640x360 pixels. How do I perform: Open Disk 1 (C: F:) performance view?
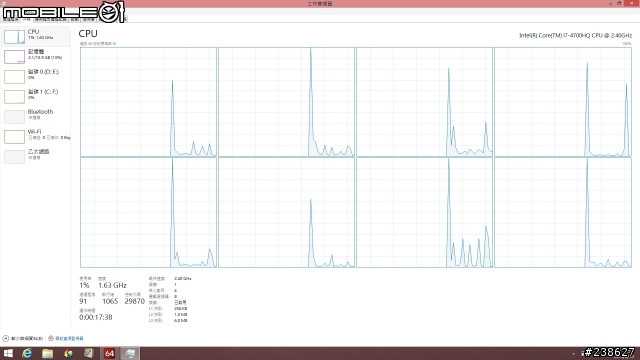[x=36, y=96]
